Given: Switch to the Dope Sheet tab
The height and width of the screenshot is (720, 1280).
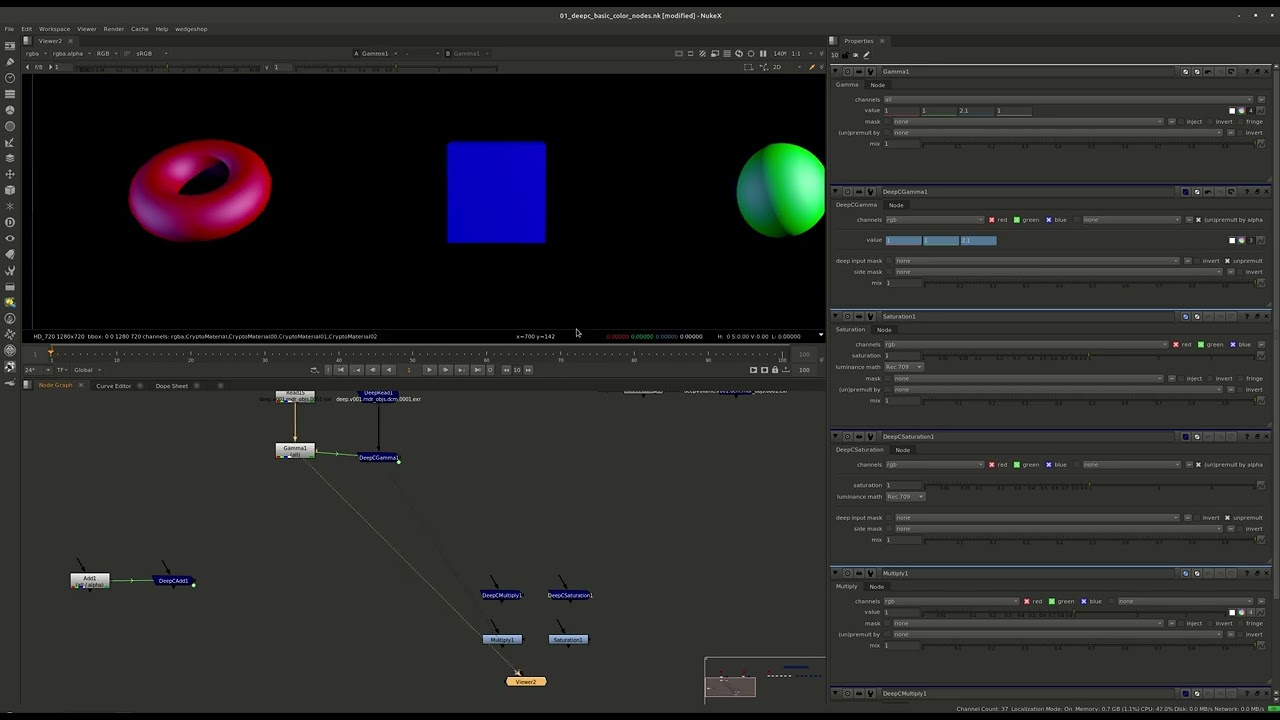Looking at the screenshot, I should 171,386.
